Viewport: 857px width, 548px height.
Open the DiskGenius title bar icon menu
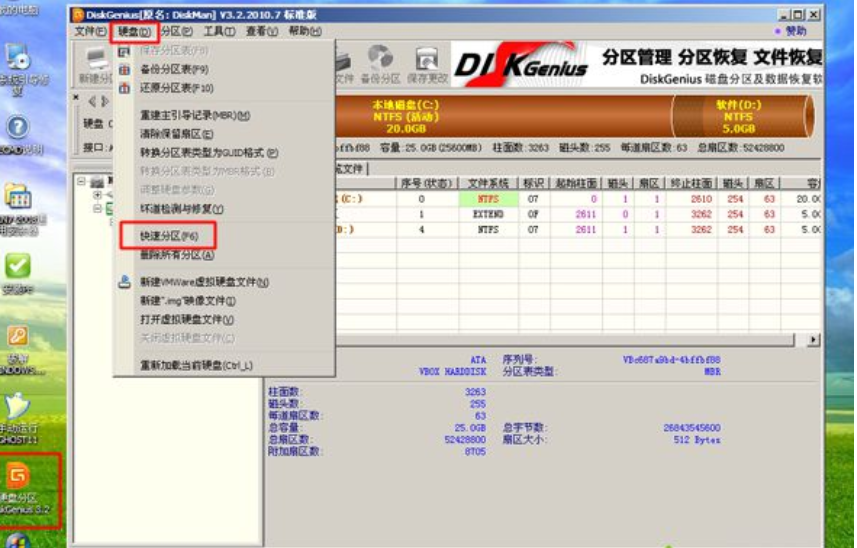[78, 15]
